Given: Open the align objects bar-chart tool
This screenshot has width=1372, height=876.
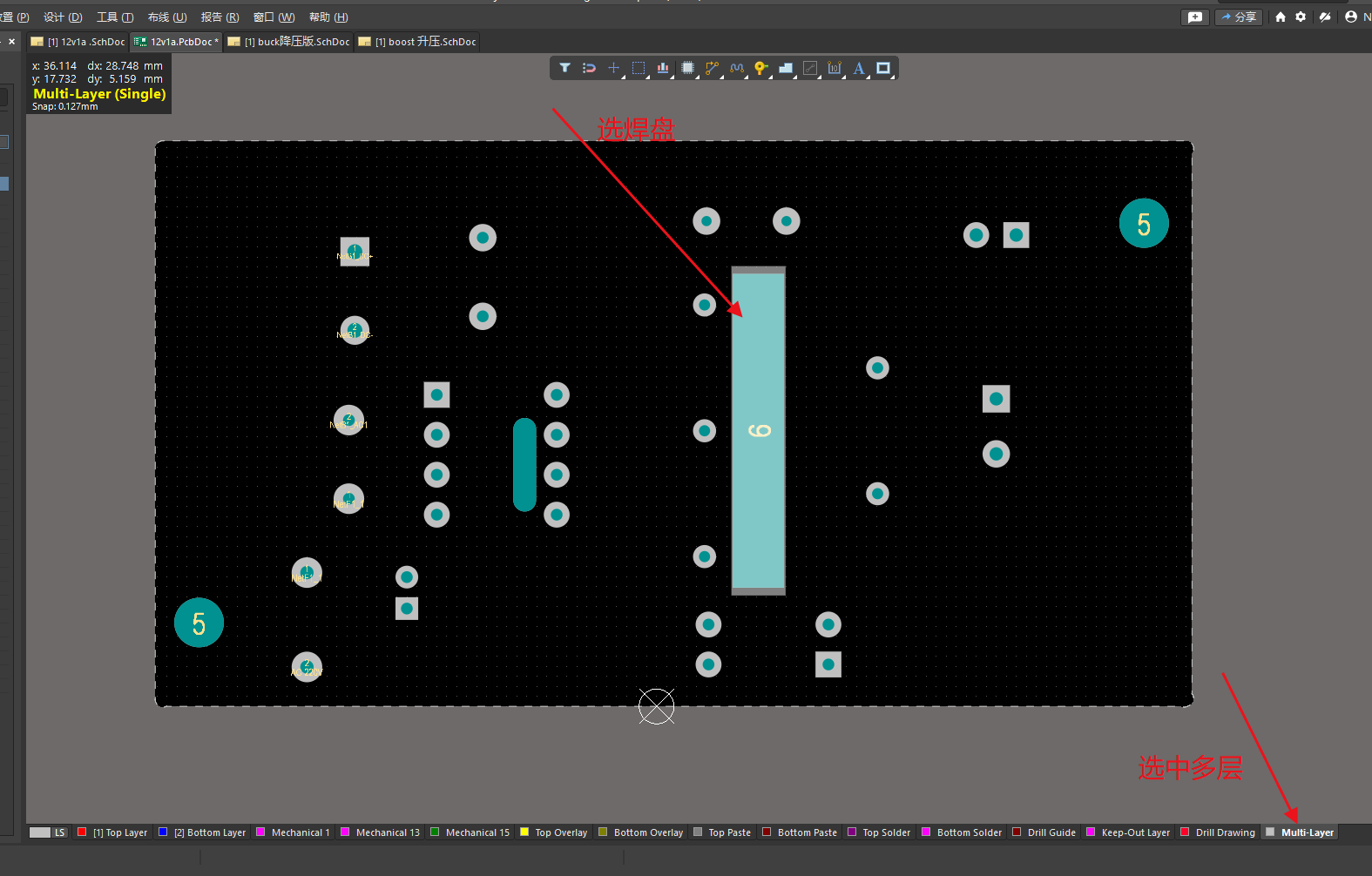Looking at the screenshot, I should (663, 68).
